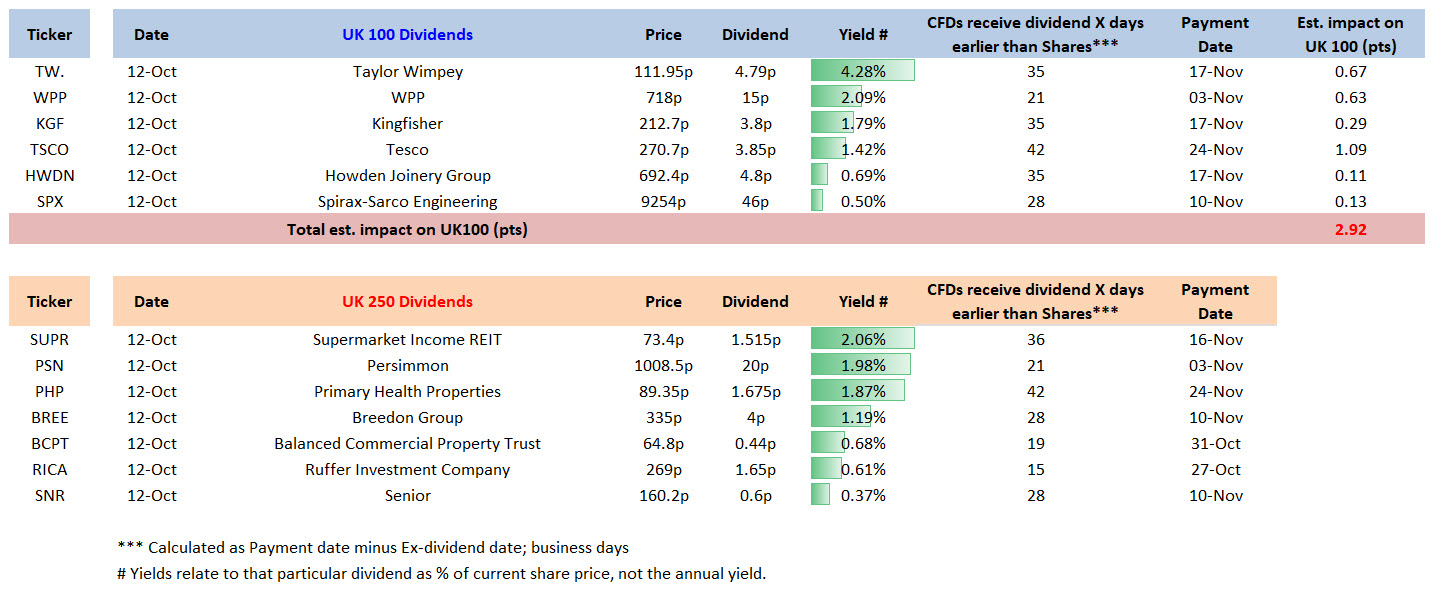Select the 1.98% yield cell
Screen dimensions: 1434x594
863,366
